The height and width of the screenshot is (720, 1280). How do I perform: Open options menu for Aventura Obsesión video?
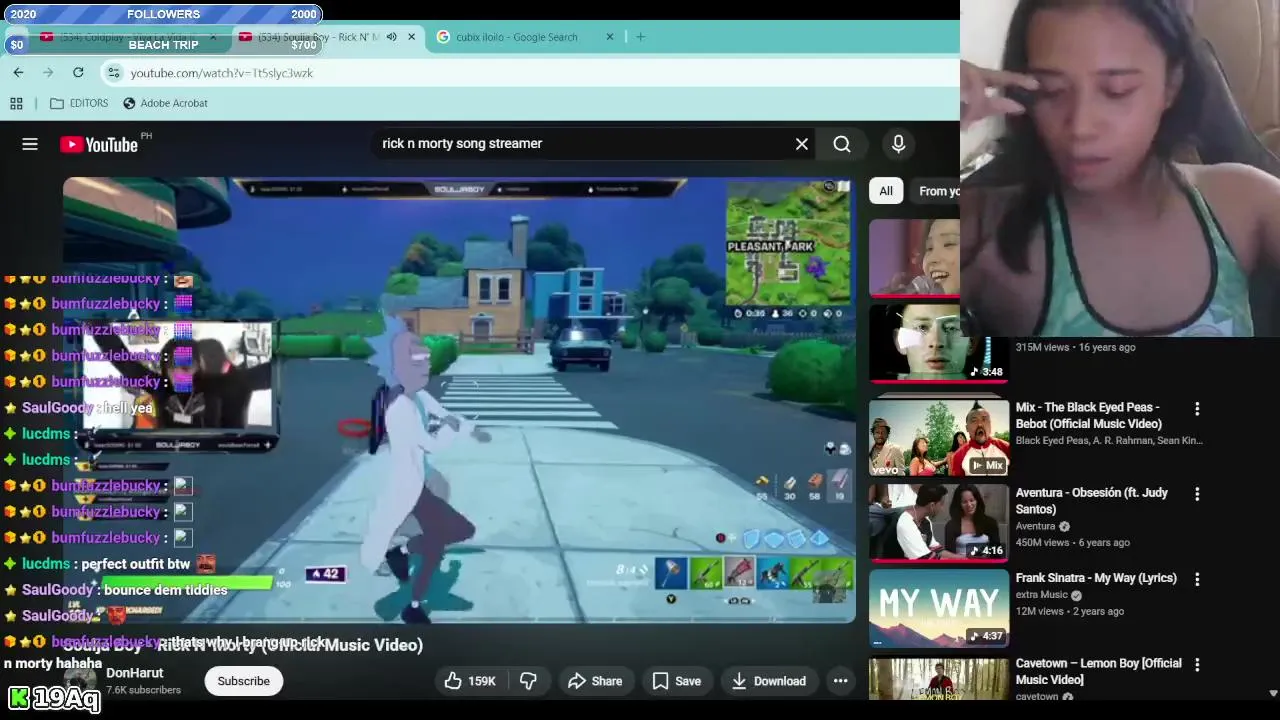click(1197, 494)
